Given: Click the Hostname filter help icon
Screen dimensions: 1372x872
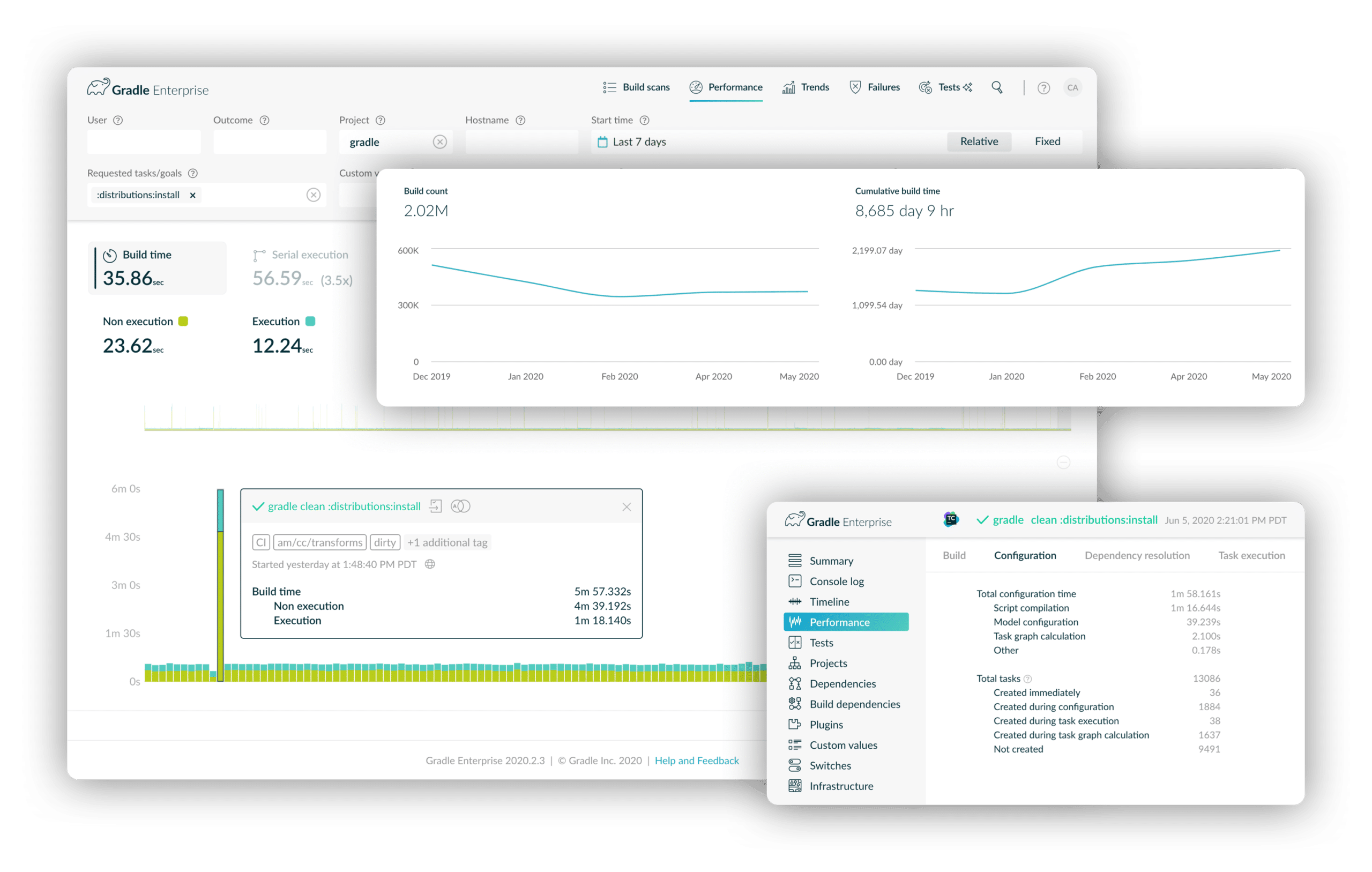Looking at the screenshot, I should click(x=520, y=120).
